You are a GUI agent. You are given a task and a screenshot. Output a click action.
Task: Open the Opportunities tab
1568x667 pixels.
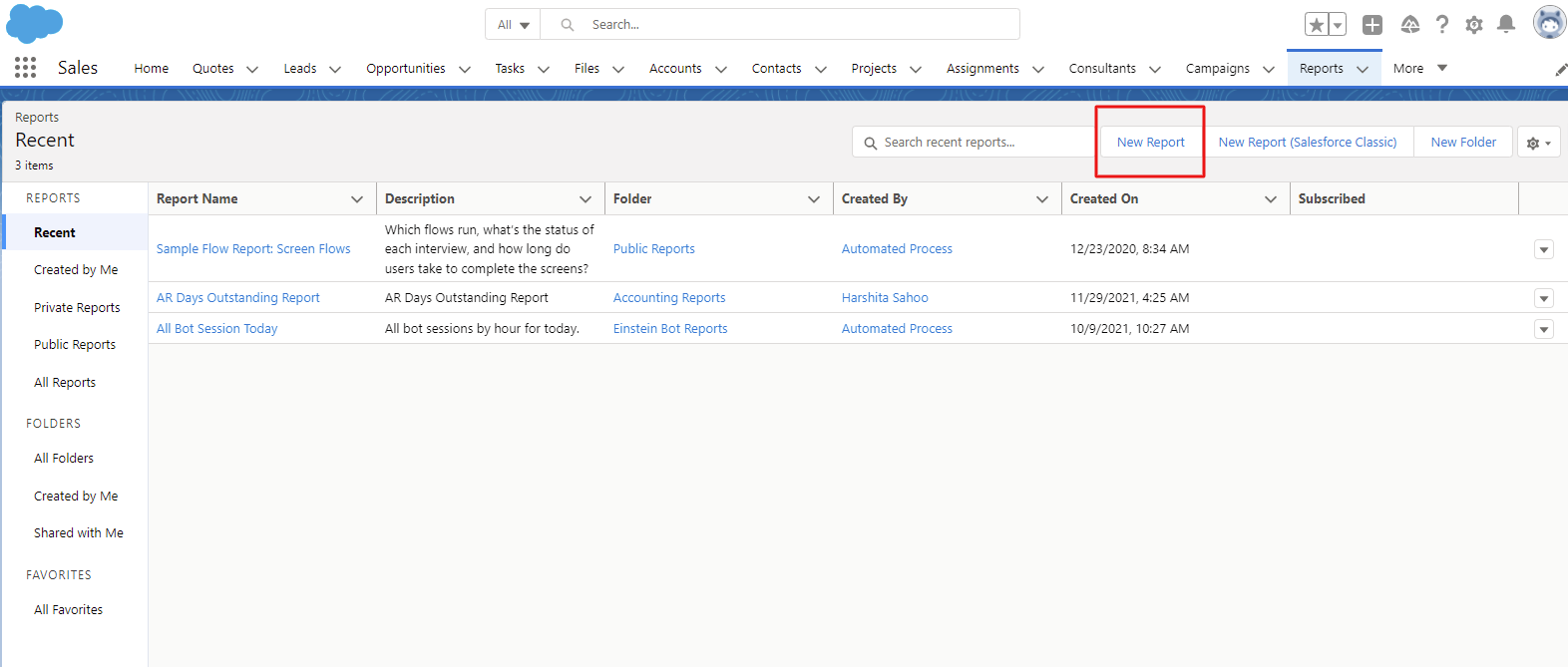(x=406, y=69)
